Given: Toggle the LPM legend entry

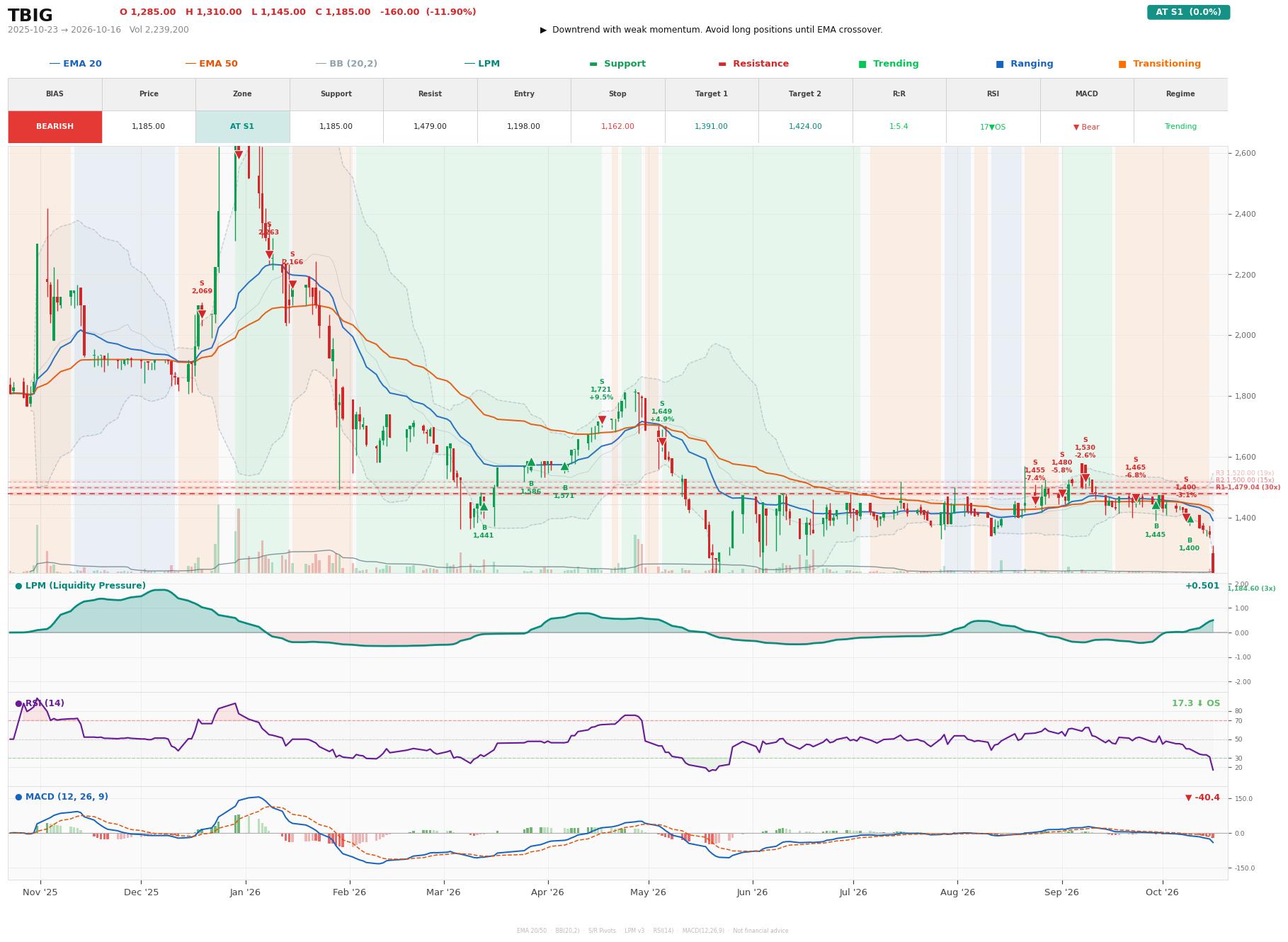Looking at the screenshot, I should pyautogui.click(x=481, y=64).
